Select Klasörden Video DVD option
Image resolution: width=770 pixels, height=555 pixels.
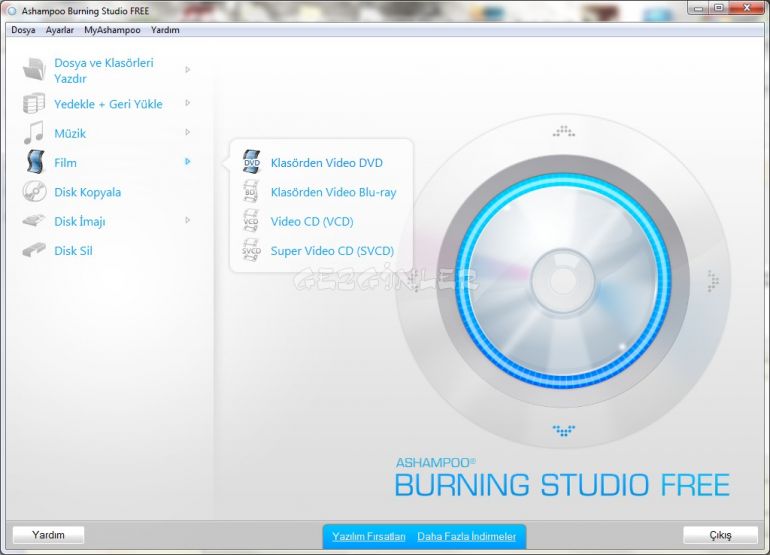pos(327,163)
